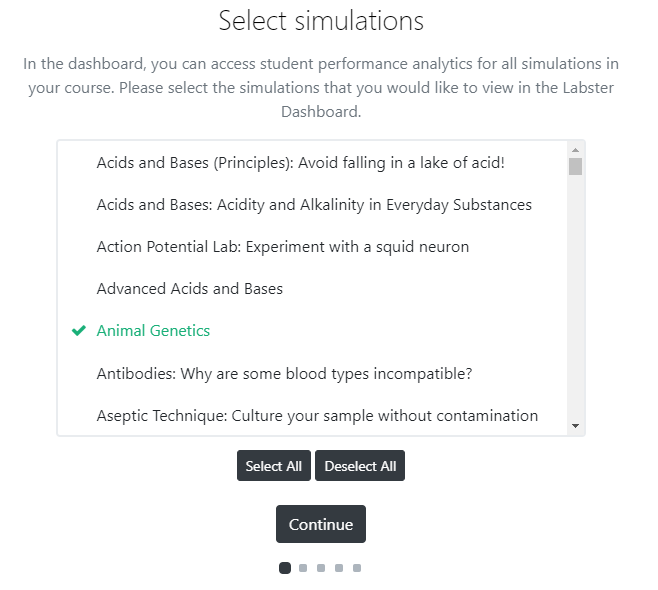
Task: Select Antibodies blood types simulation
Action: 284,374
